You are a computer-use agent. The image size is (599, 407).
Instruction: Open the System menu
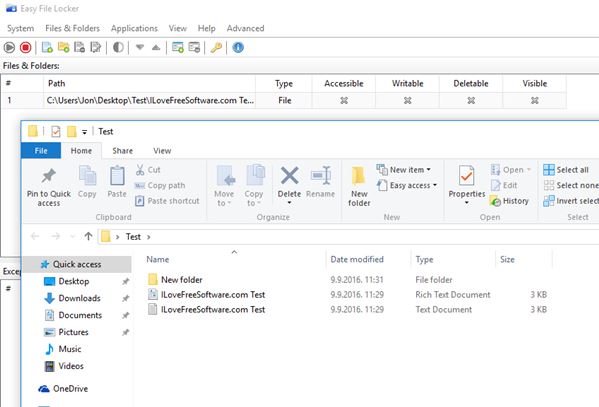(x=21, y=28)
